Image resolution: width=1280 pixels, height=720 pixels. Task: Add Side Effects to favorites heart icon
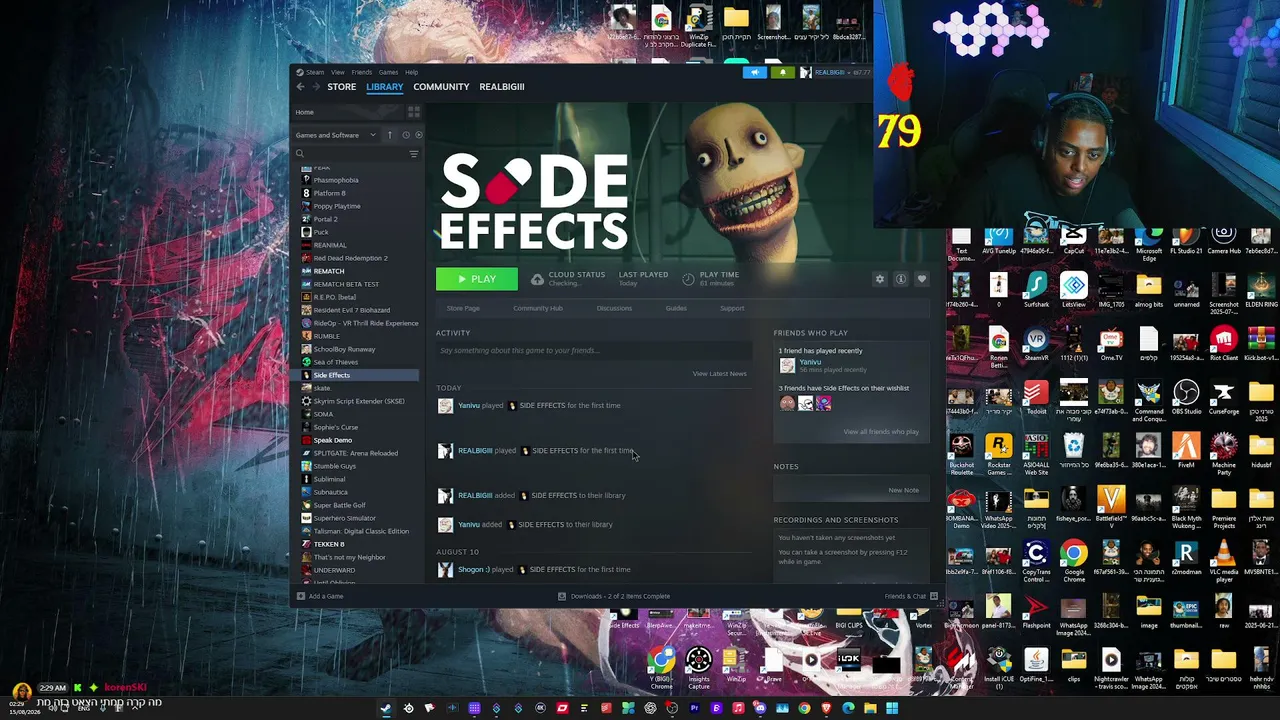pyautogui.click(x=922, y=279)
